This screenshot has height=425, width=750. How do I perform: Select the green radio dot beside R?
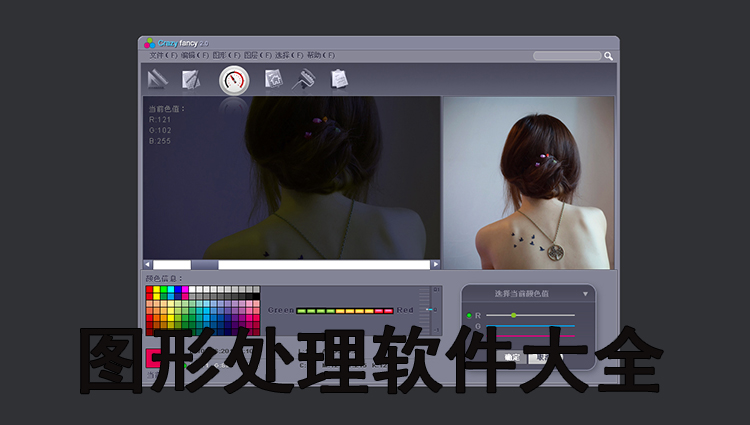[469, 316]
